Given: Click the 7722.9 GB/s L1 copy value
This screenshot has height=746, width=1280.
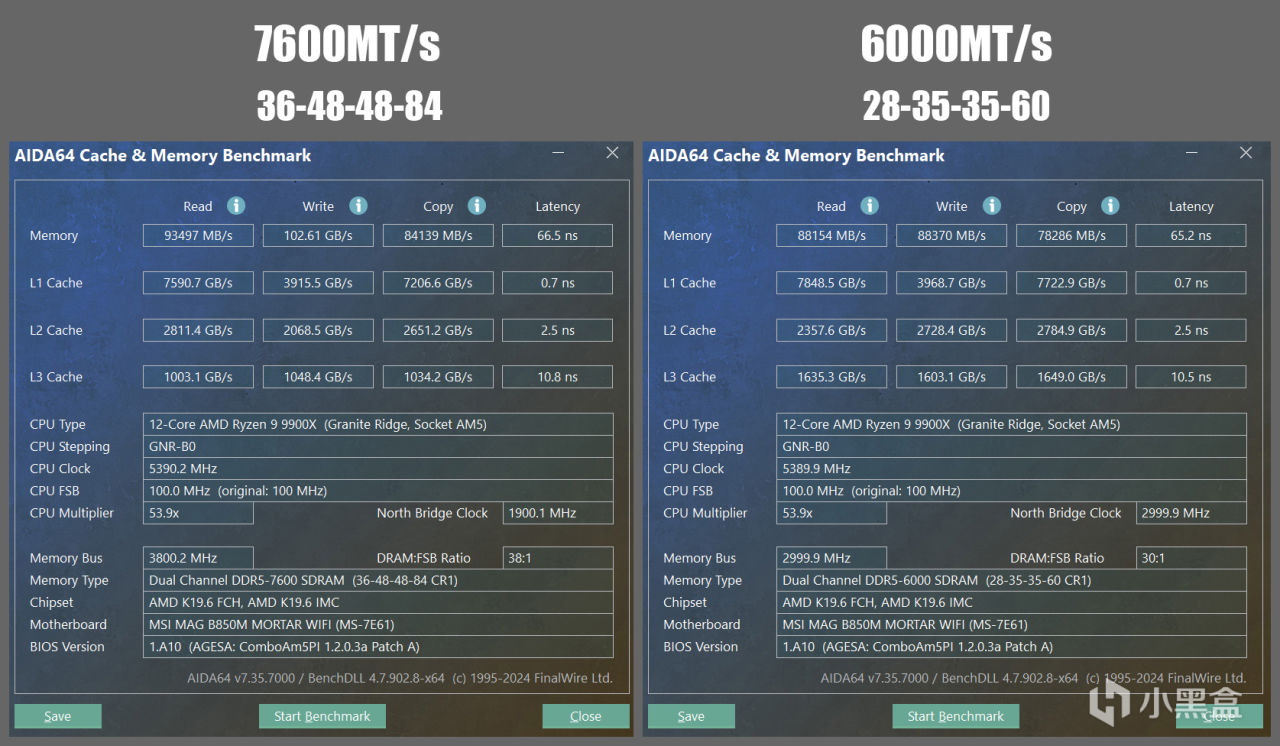Looking at the screenshot, I should click(1071, 283).
